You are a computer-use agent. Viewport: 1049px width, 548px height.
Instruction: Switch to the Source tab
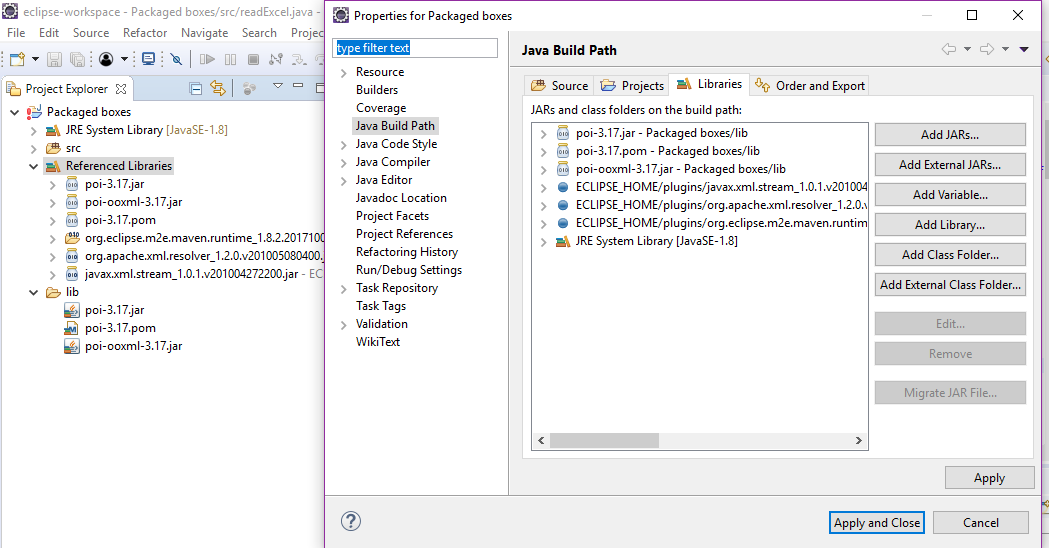559,86
